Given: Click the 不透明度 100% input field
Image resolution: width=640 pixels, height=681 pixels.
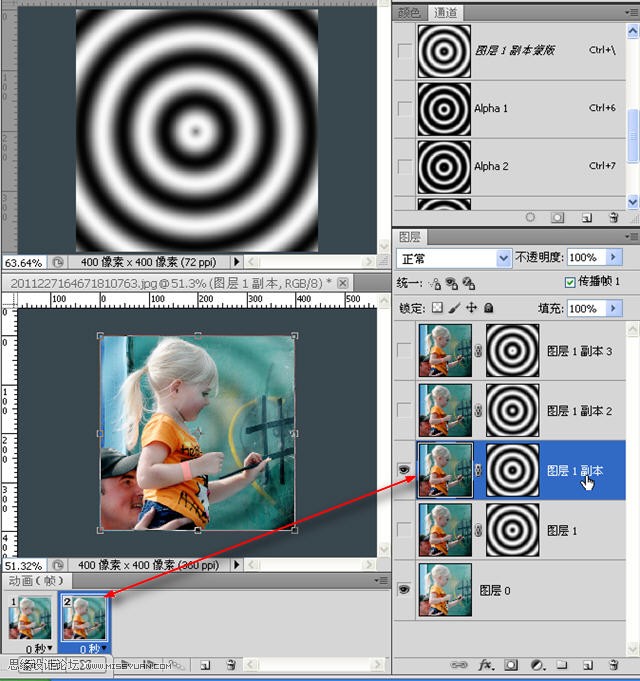Looking at the screenshot, I should pyautogui.click(x=587, y=258).
